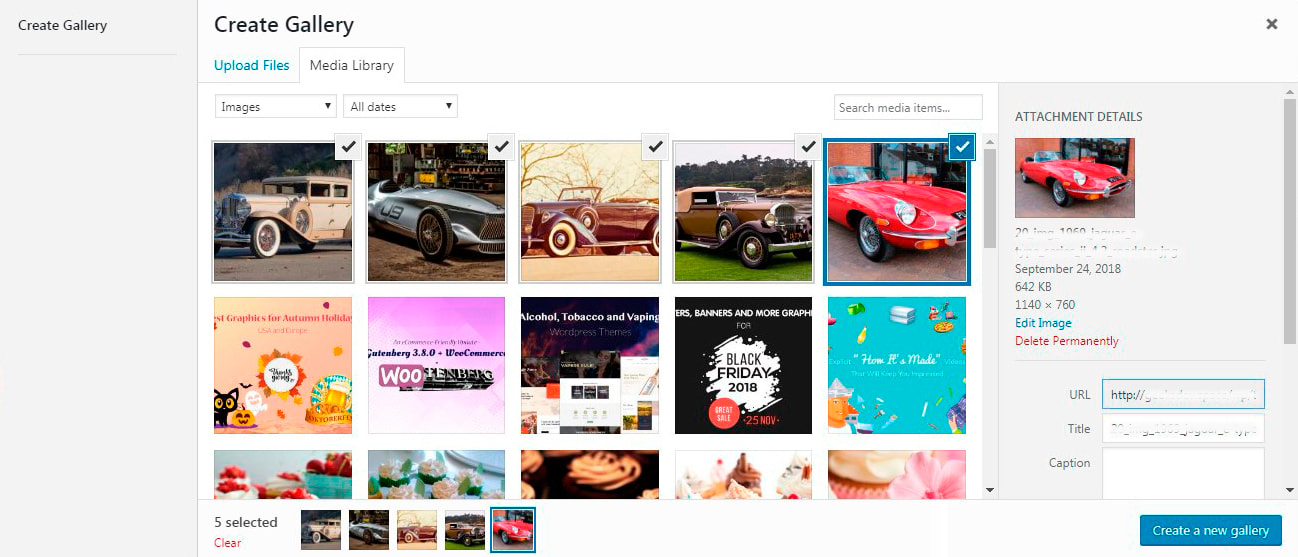The height and width of the screenshot is (557, 1298).
Task: Select the white cupcakes image in bottom row
Action: coord(743,474)
